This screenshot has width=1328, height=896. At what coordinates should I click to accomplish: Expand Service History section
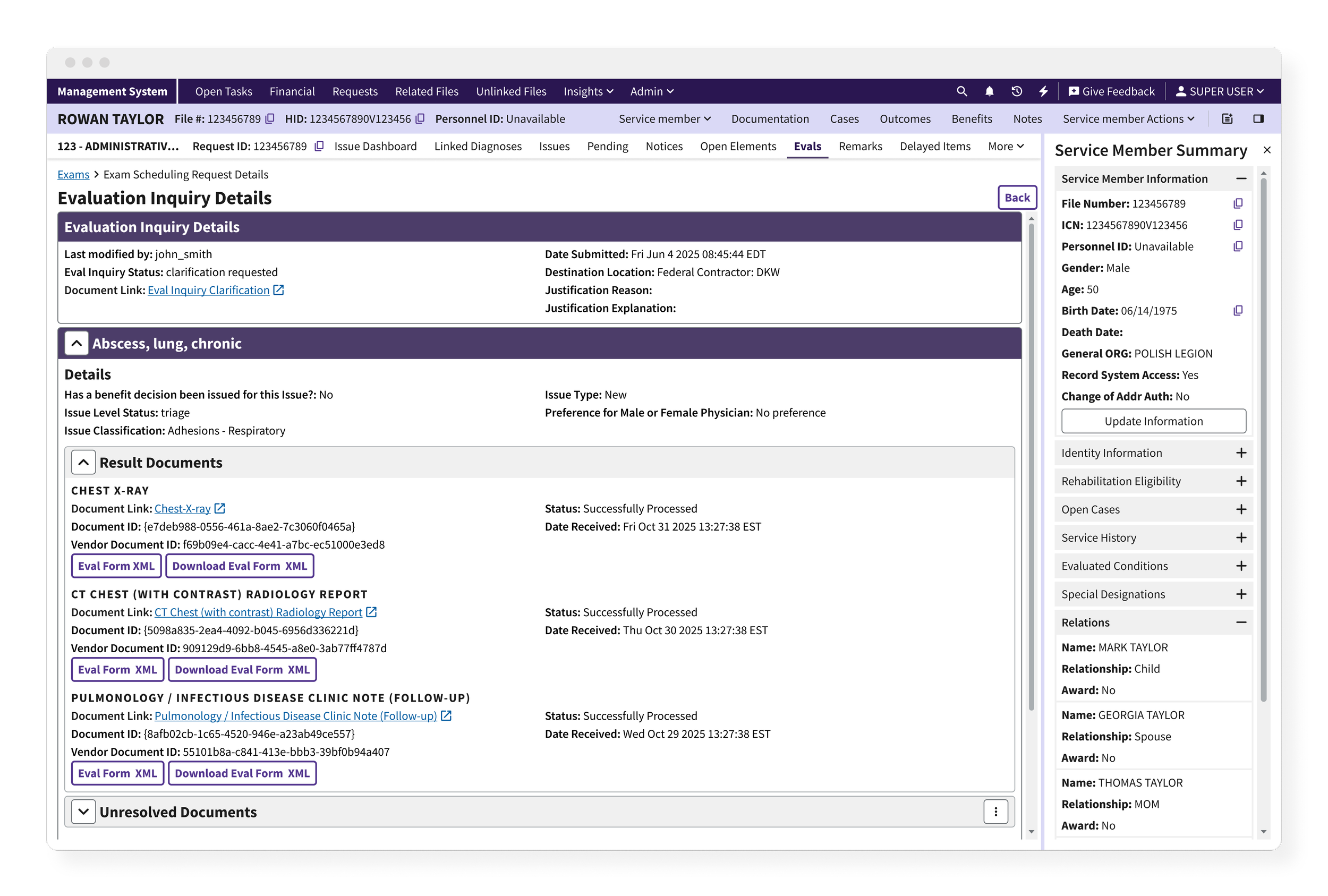1240,537
